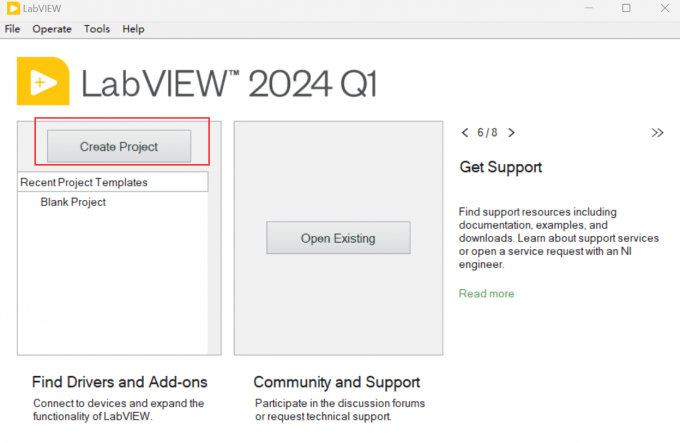680x443 pixels.
Task: Open Find Drivers and Add-ons
Action: [120, 382]
